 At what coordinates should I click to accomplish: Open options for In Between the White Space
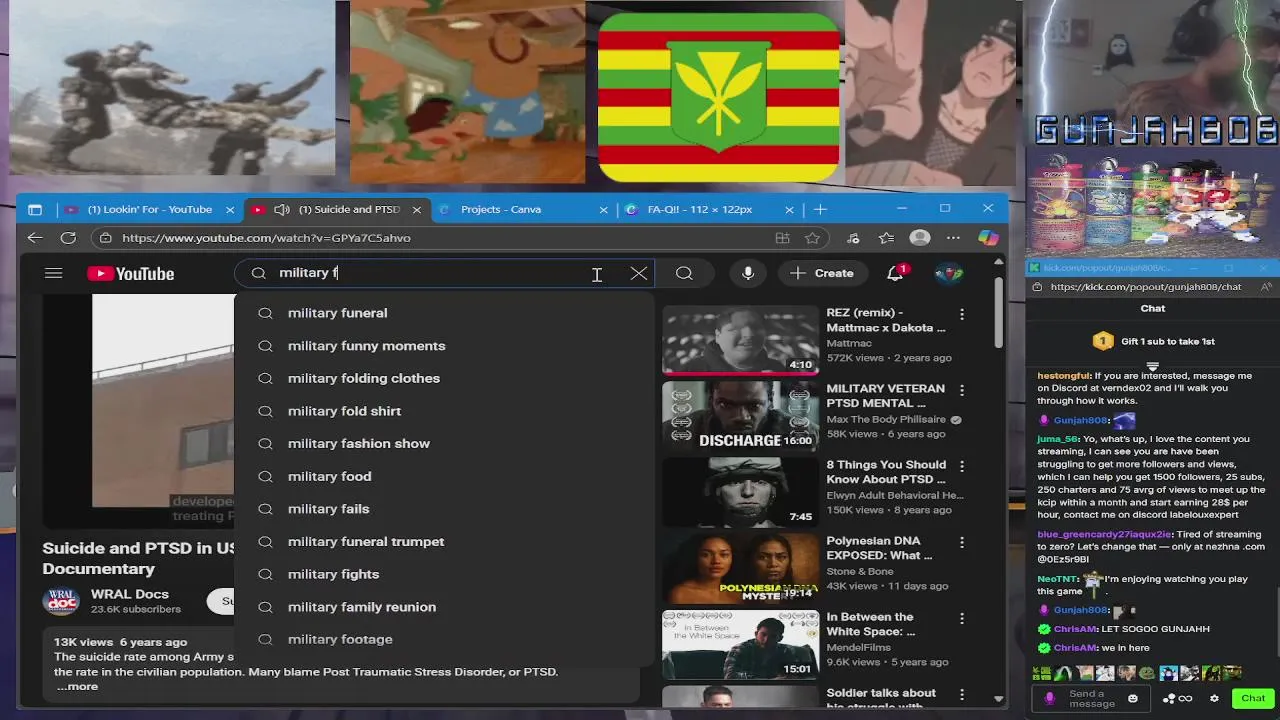click(962, 618)
